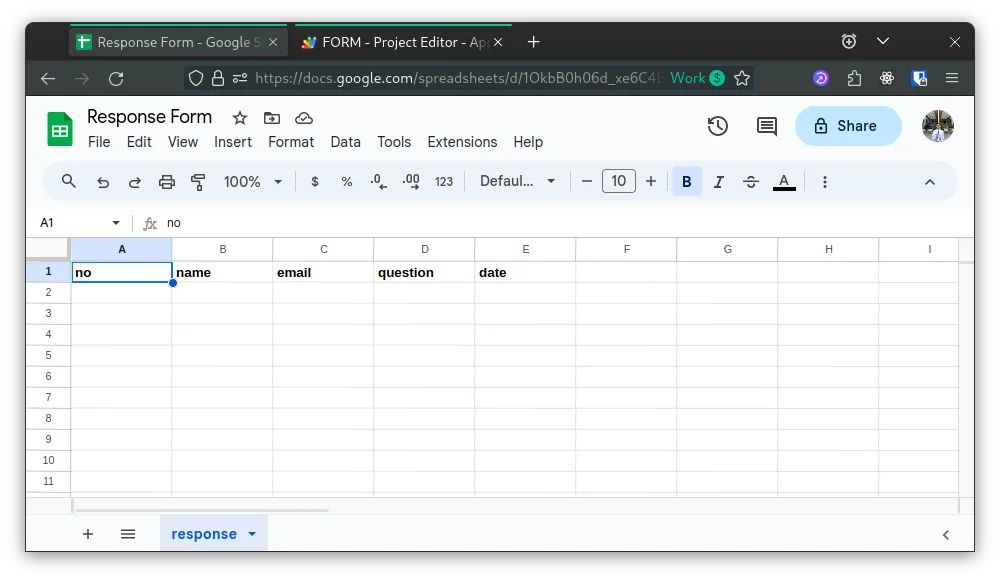Toggle strikethrough formatting

(751, 181)
